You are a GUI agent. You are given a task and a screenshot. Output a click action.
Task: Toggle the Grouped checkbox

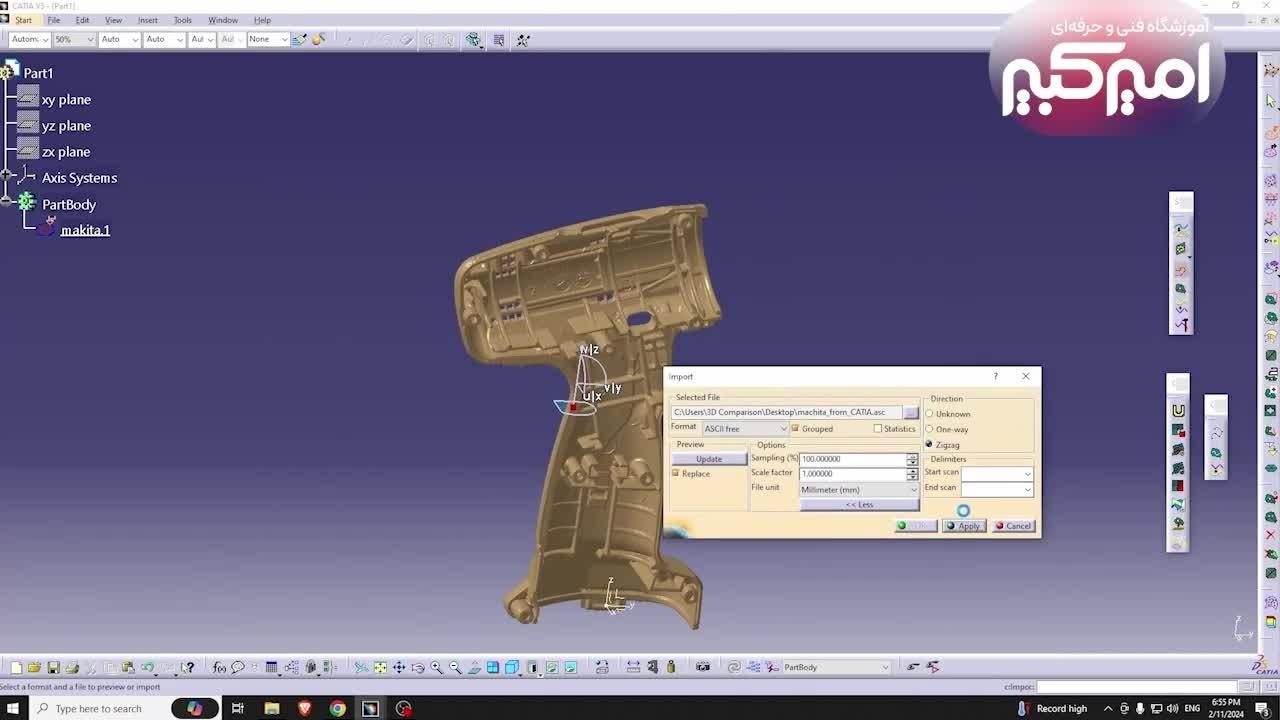click(x=796, y=429)
